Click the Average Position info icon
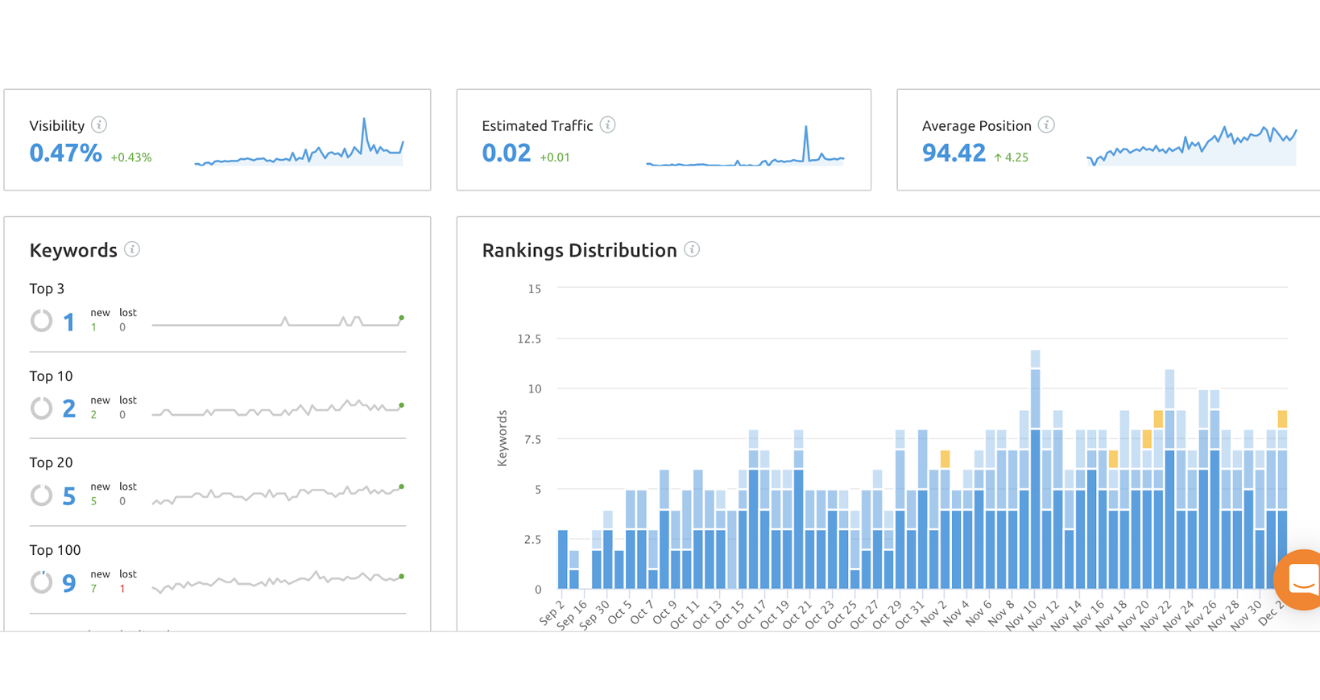This screenshot has width=1320, height=700. 1046,125
